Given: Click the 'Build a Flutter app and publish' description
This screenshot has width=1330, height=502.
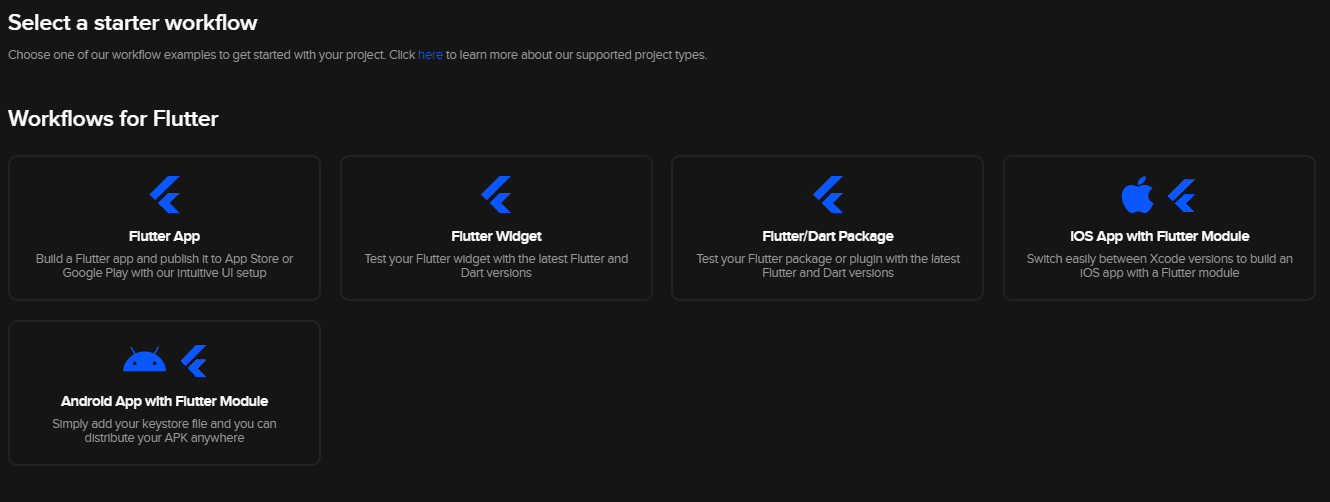Looking at the screenshot, I should [164, 266].
